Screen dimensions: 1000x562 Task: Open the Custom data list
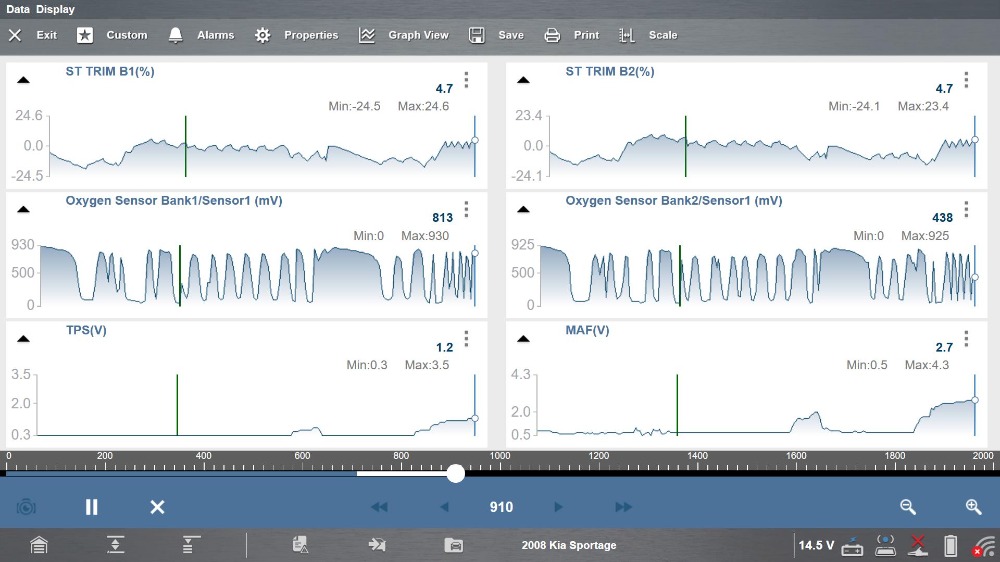113,35
